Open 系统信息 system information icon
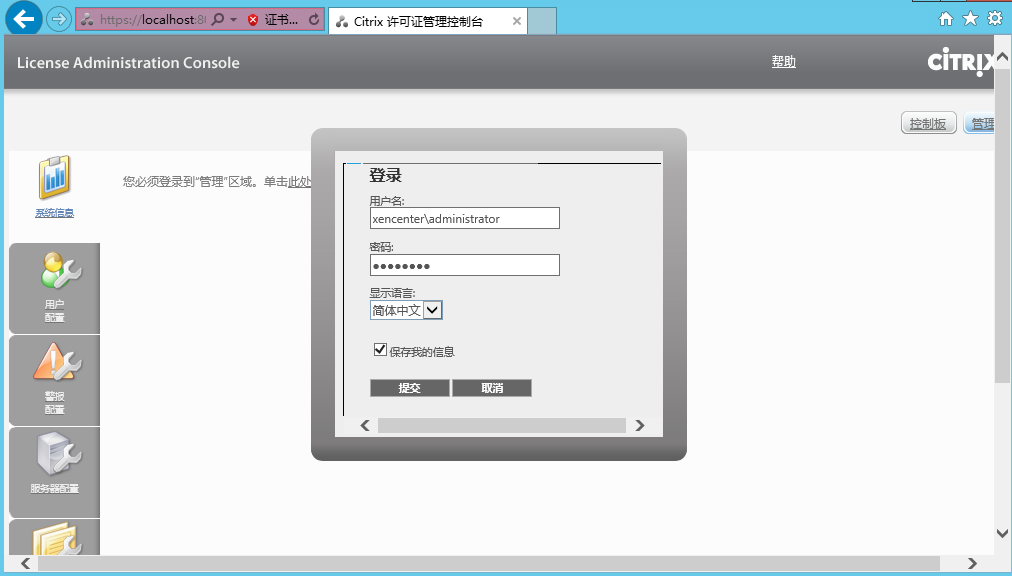The height and width of the screenshot is (576, 1012). click(54, 177)
